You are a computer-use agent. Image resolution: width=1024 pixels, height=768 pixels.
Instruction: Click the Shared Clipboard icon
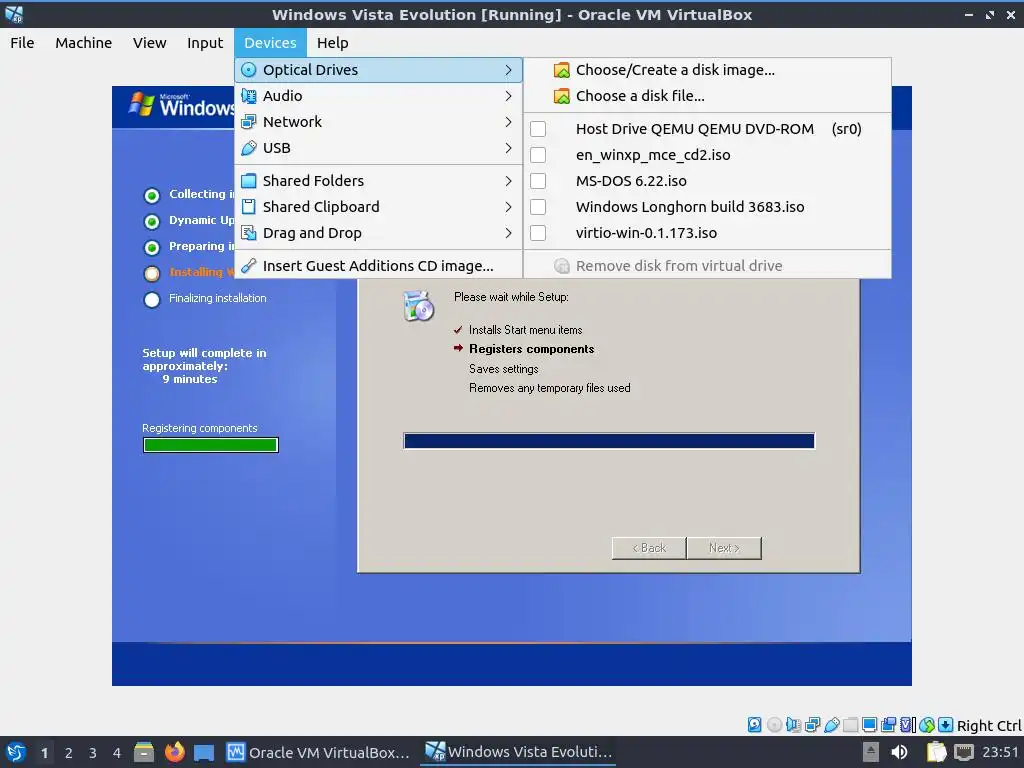pyautogui.click(x=248, y=207)
